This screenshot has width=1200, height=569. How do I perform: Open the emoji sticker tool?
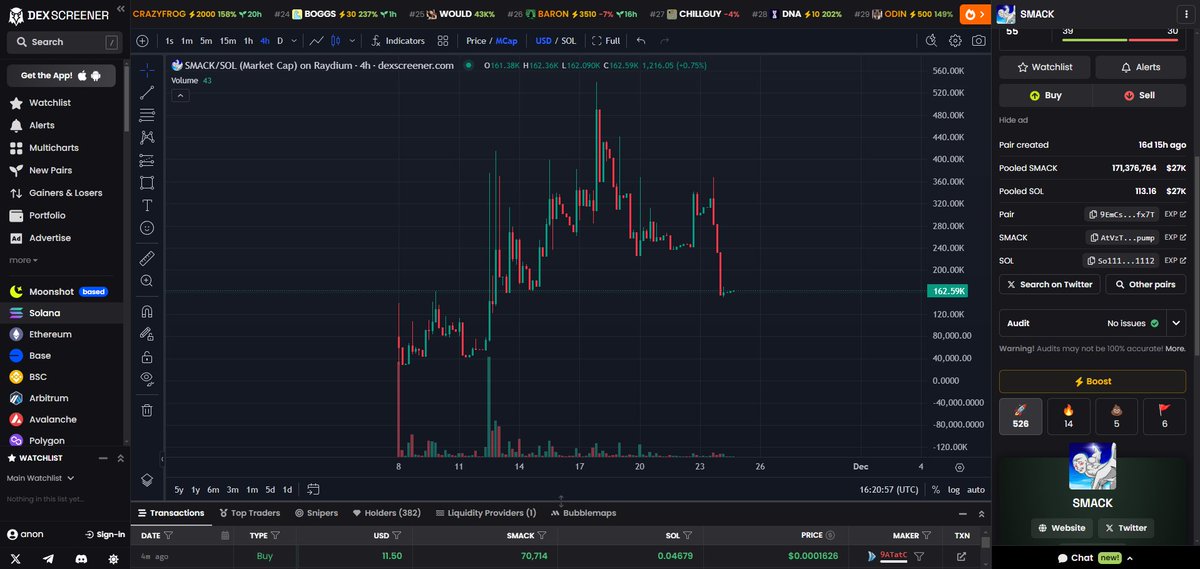(147, 228)
